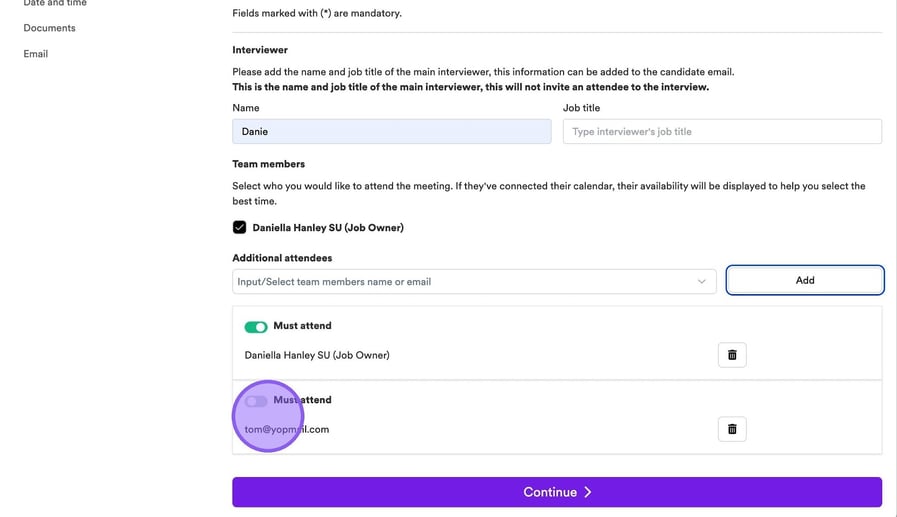The width and height of the screenshot is (897, 517).
Task: Go to Date and time section
Action: 55,3
